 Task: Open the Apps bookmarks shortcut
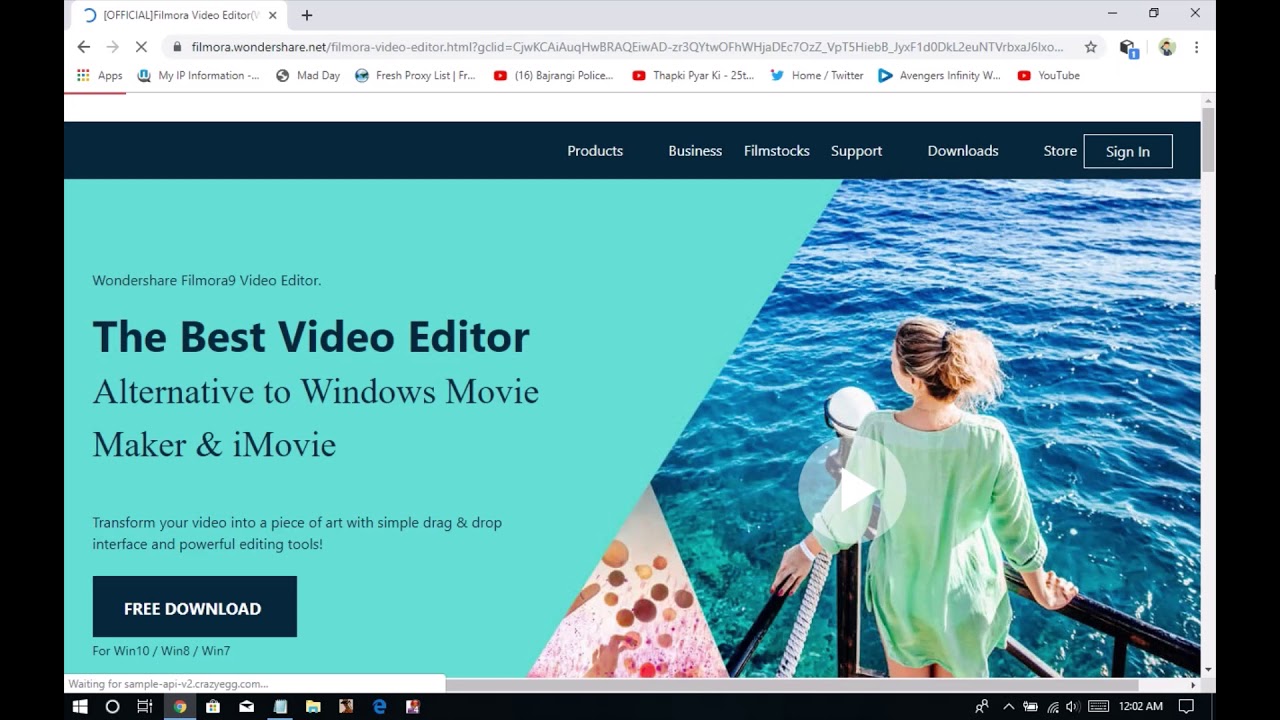click(x=100, y=75)
